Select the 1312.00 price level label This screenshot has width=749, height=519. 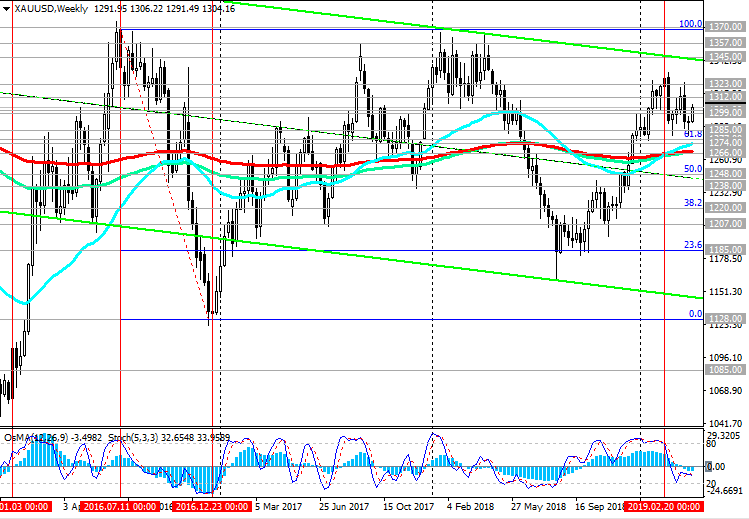click(x=726, y=97)
